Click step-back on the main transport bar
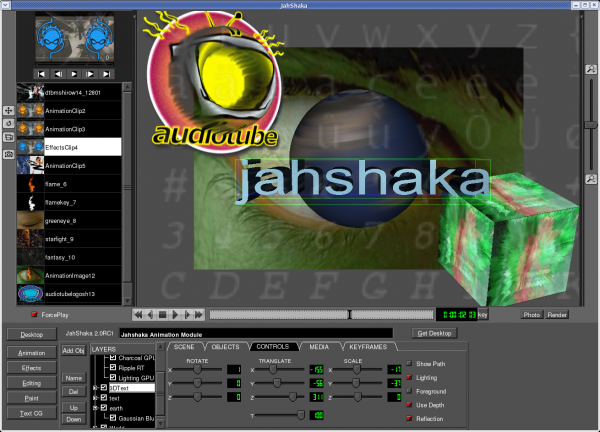 pyautogui.click(x=150, y=315)
